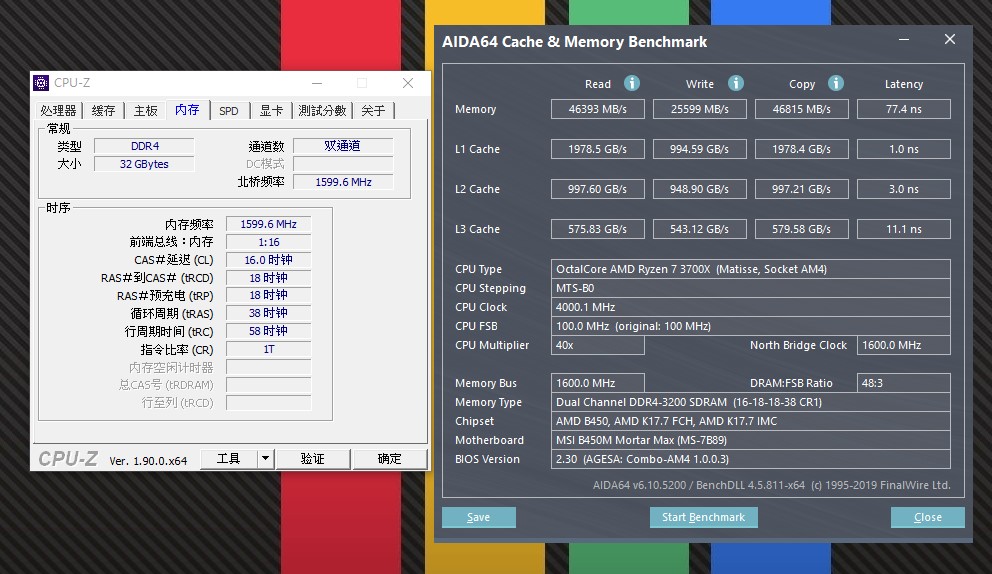
Task: Click the L3 Cache latency 11.1 ns
Action: tap(903, 228)
